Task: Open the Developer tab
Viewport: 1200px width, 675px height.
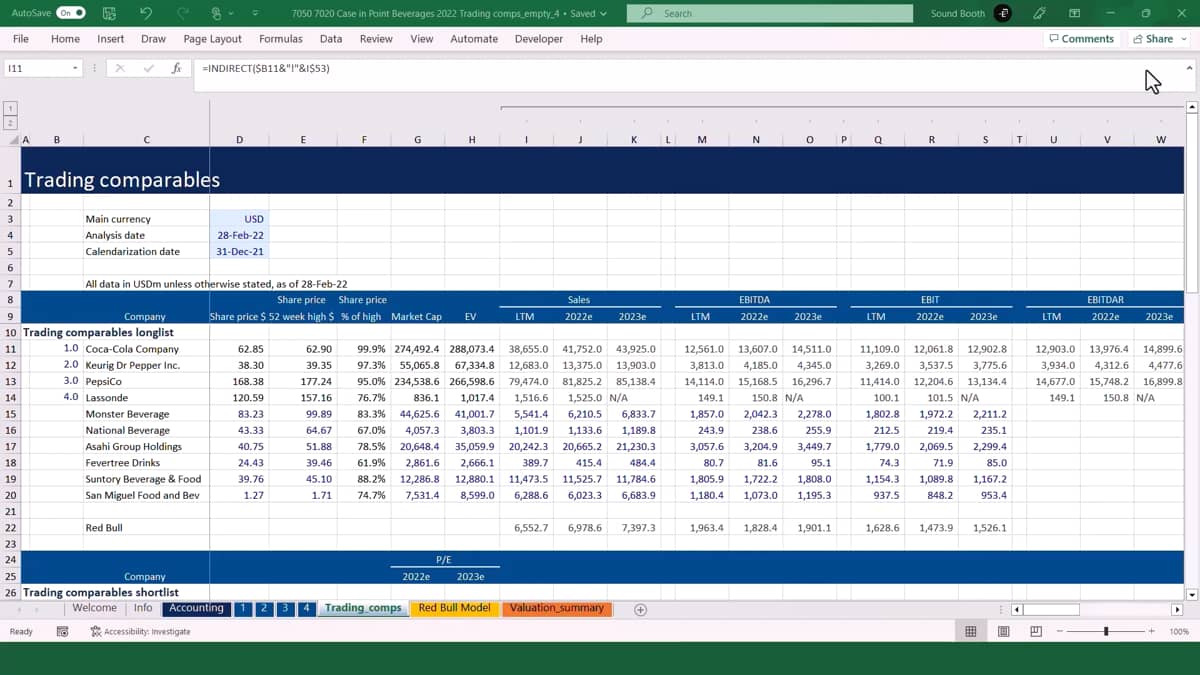Action: (x=539, y=39)
